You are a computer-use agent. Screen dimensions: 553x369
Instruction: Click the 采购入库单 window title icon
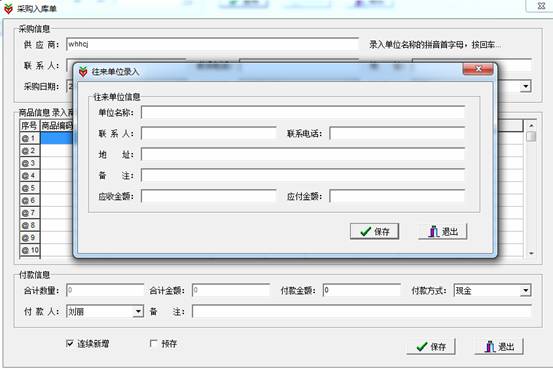[8, 9]
